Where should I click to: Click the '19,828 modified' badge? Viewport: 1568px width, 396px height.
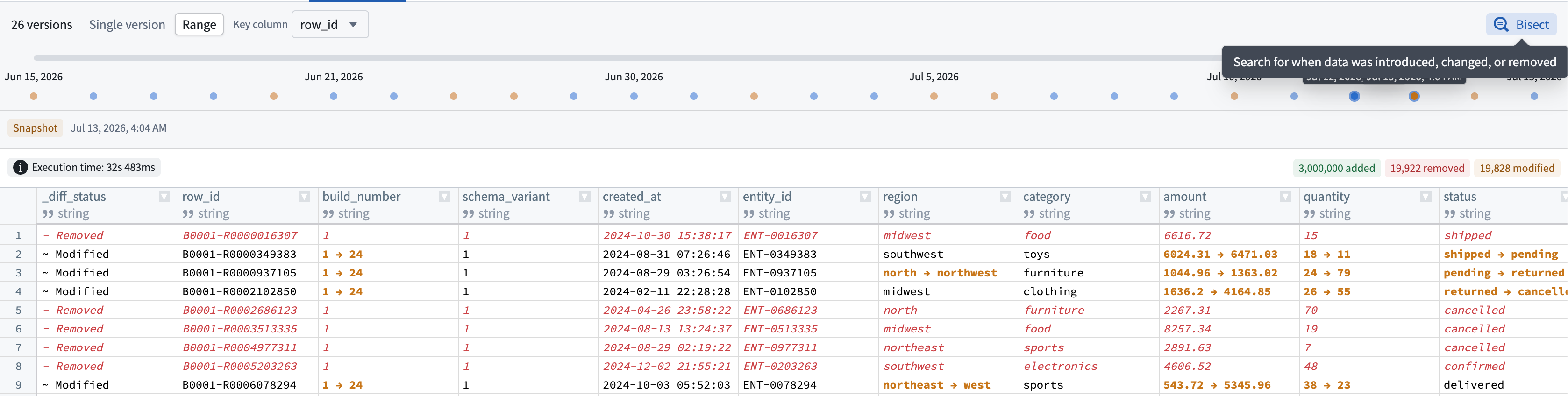1516,169
